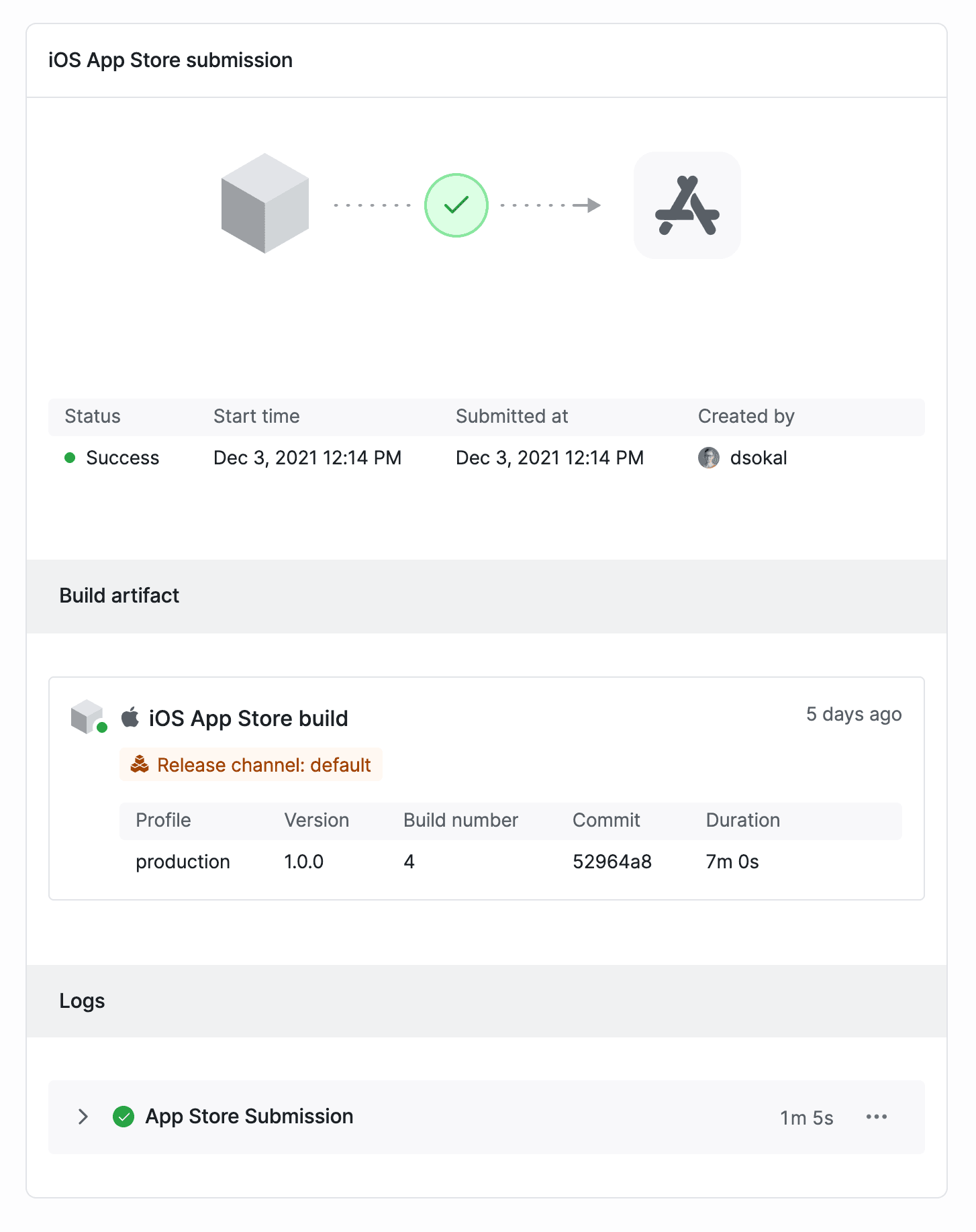Click the Apple logo beside build title
The image size is (976, 1232).
[x=130, y=717]
